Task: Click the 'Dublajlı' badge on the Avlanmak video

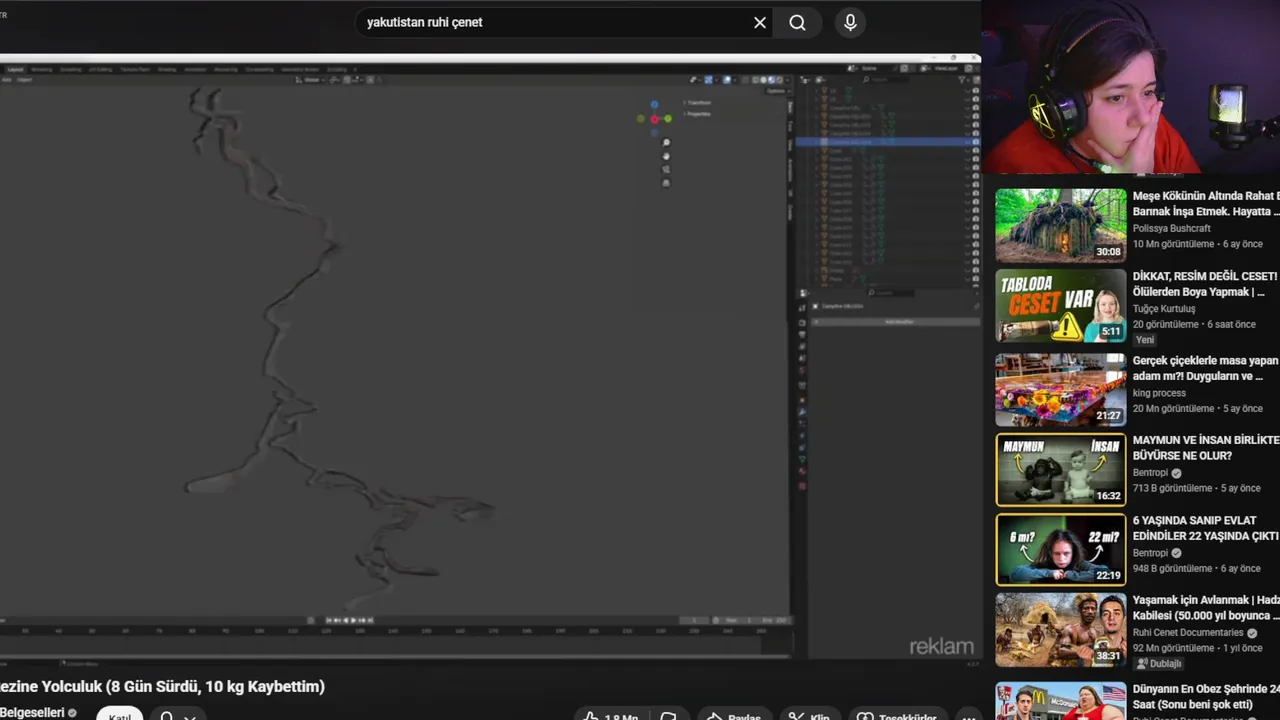Action: 1160,664
